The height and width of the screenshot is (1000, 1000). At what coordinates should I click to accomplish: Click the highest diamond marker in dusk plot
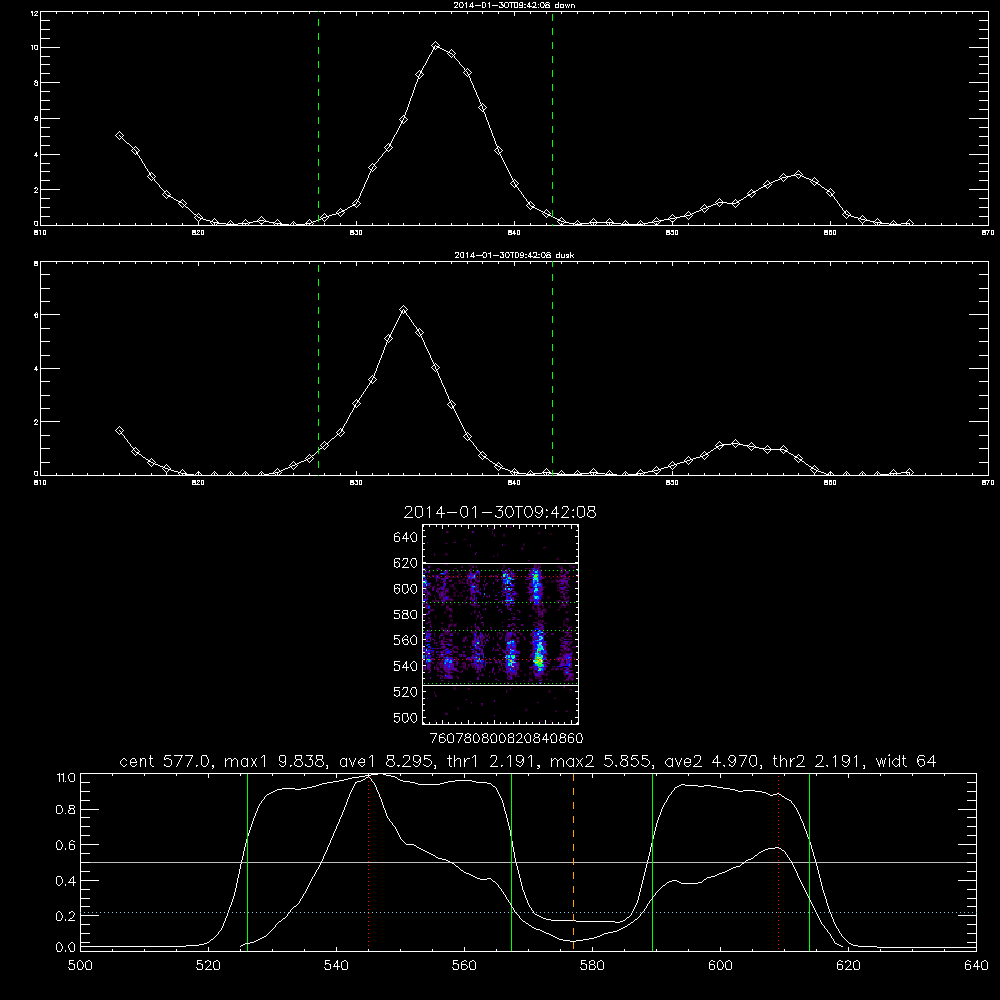403,310
